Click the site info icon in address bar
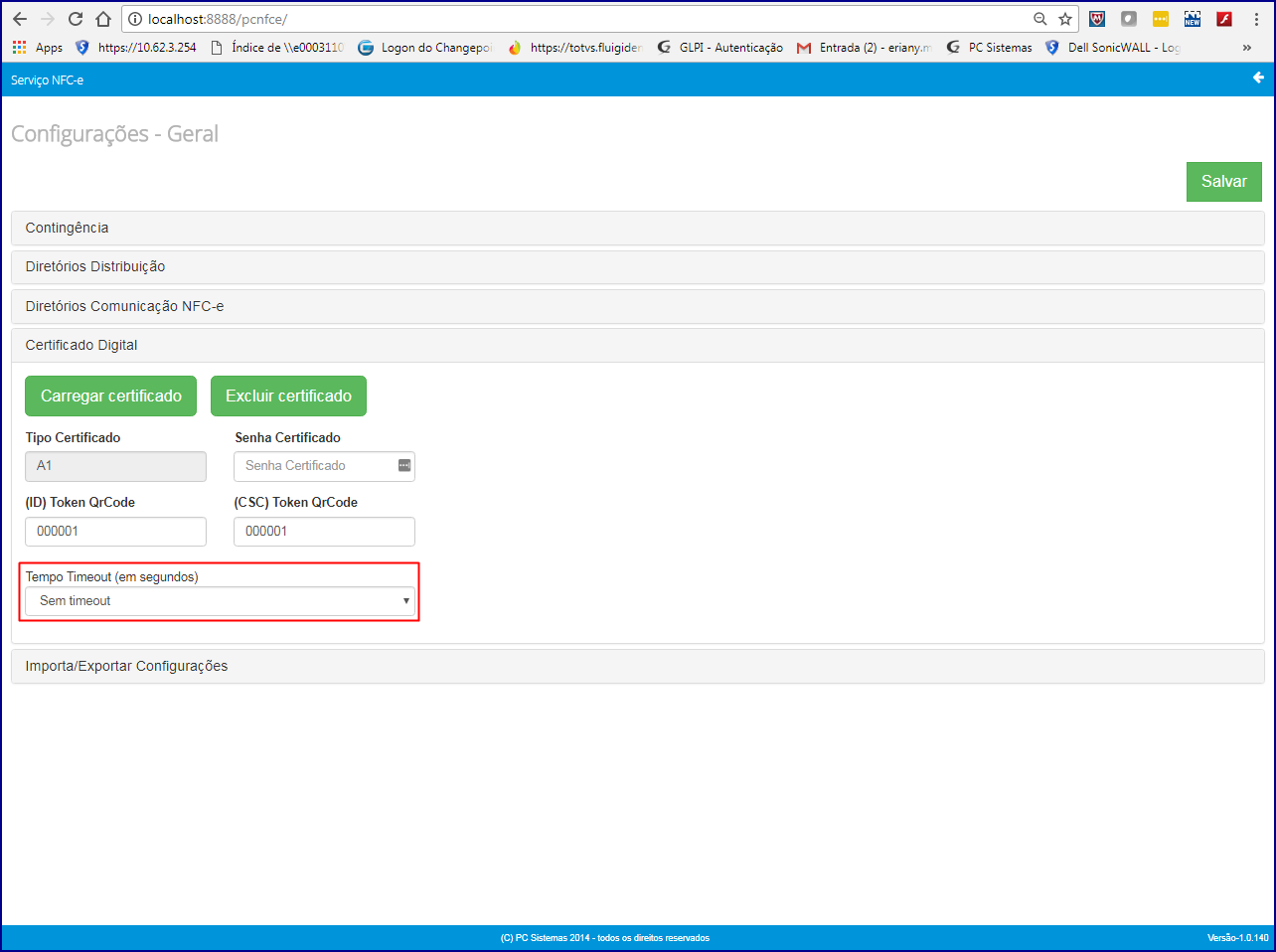 (135, 19)
